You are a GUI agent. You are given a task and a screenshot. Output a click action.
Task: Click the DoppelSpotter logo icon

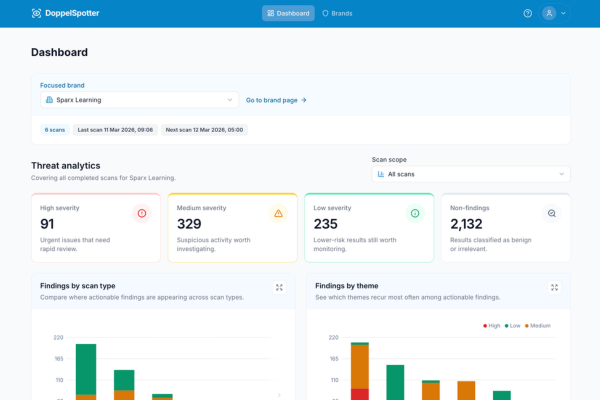click(x=36, y=13)
